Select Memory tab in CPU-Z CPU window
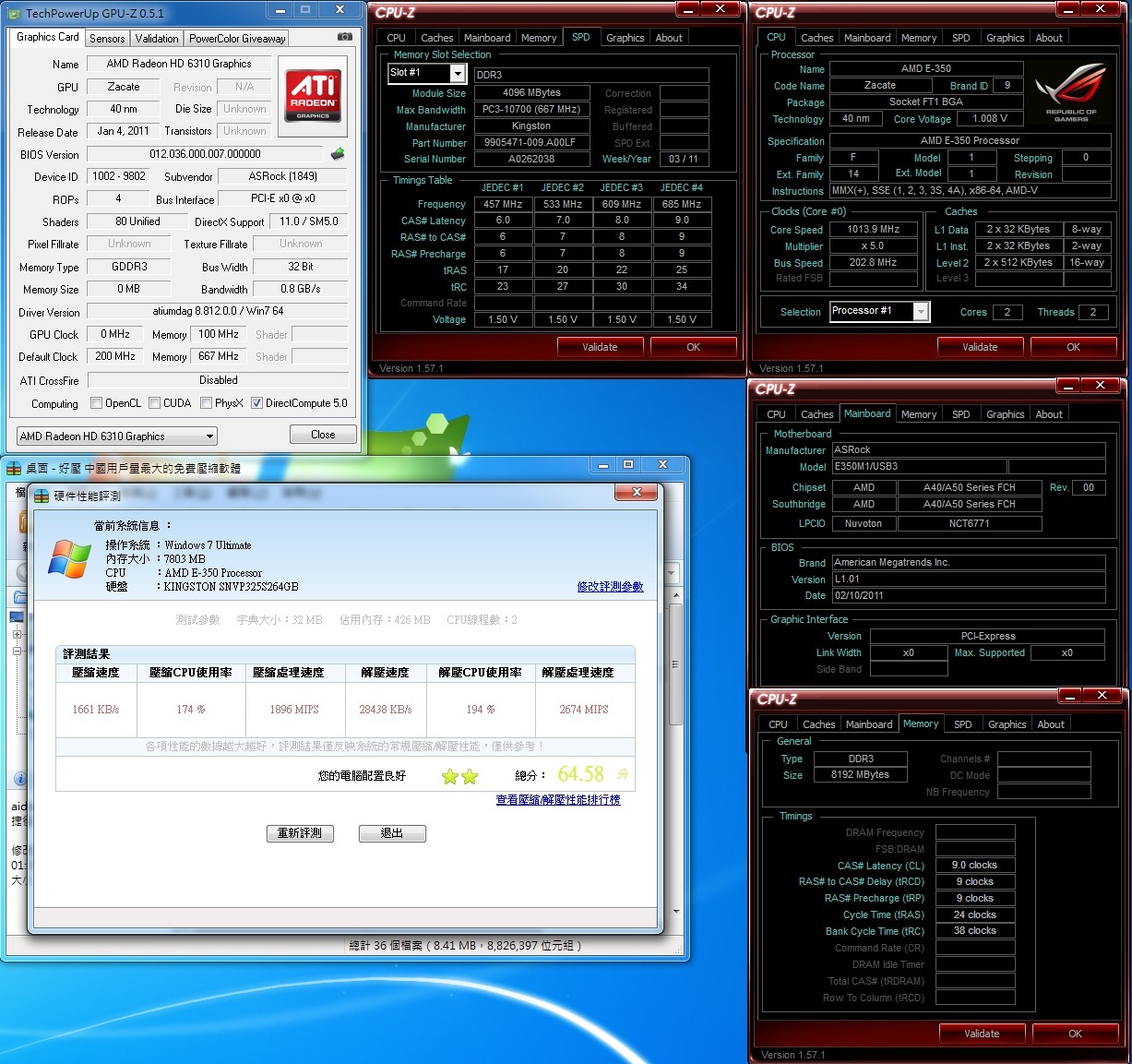 click(919, 38)
